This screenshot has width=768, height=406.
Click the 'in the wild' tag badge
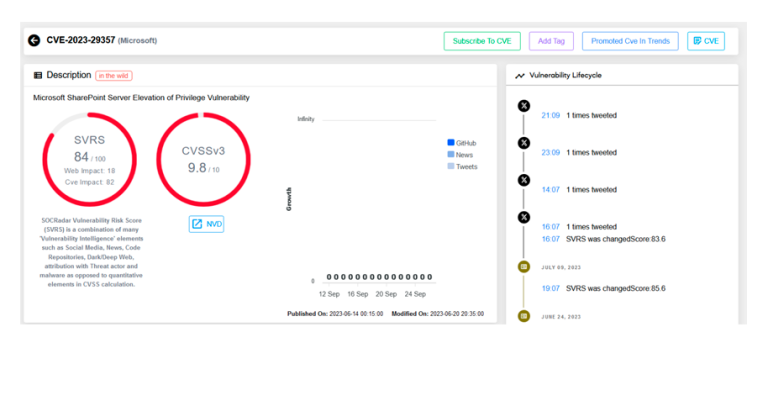pyautogui.click(x=114, y=75)
